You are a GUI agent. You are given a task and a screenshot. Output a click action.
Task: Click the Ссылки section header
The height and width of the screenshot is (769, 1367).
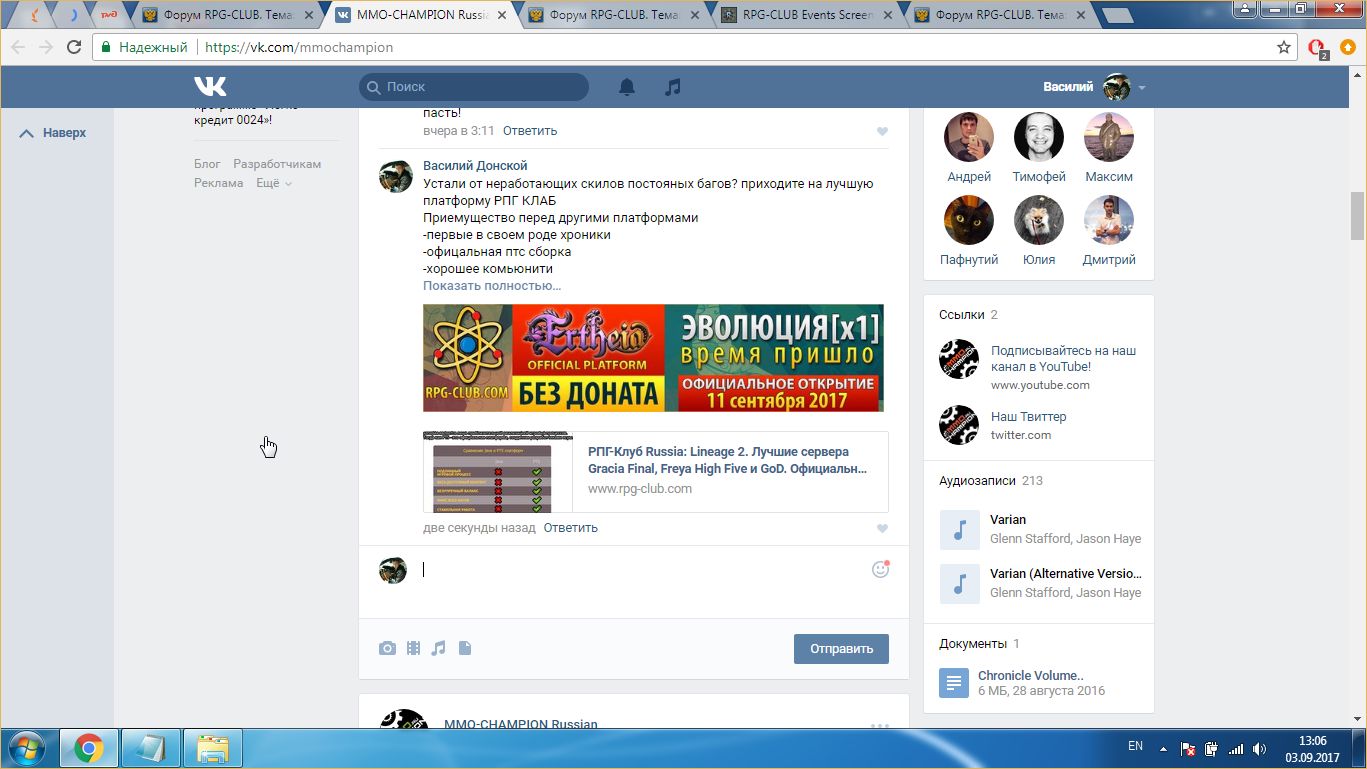pos(961,315)
